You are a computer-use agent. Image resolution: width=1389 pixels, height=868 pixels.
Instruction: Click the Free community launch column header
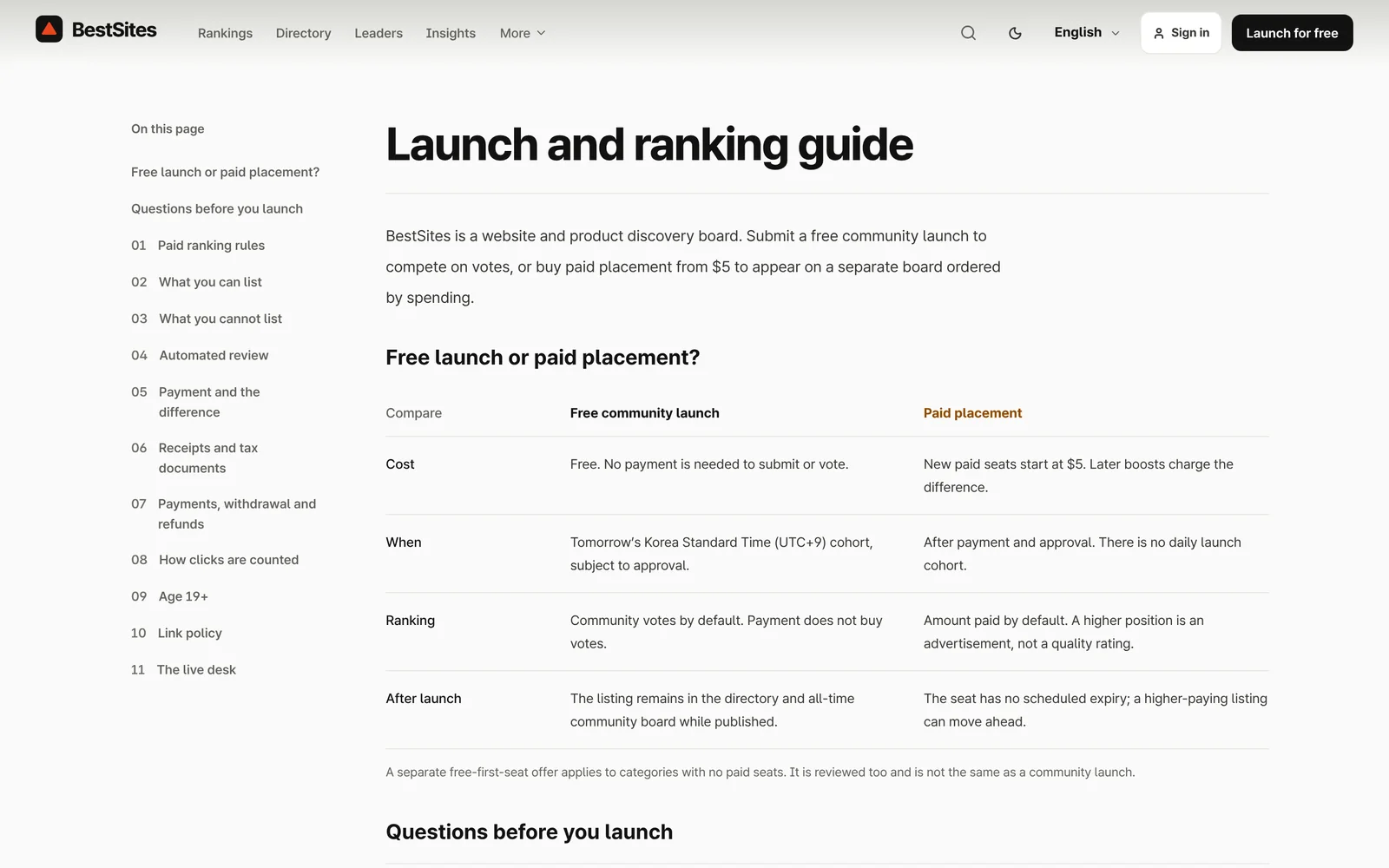(644, 413)
